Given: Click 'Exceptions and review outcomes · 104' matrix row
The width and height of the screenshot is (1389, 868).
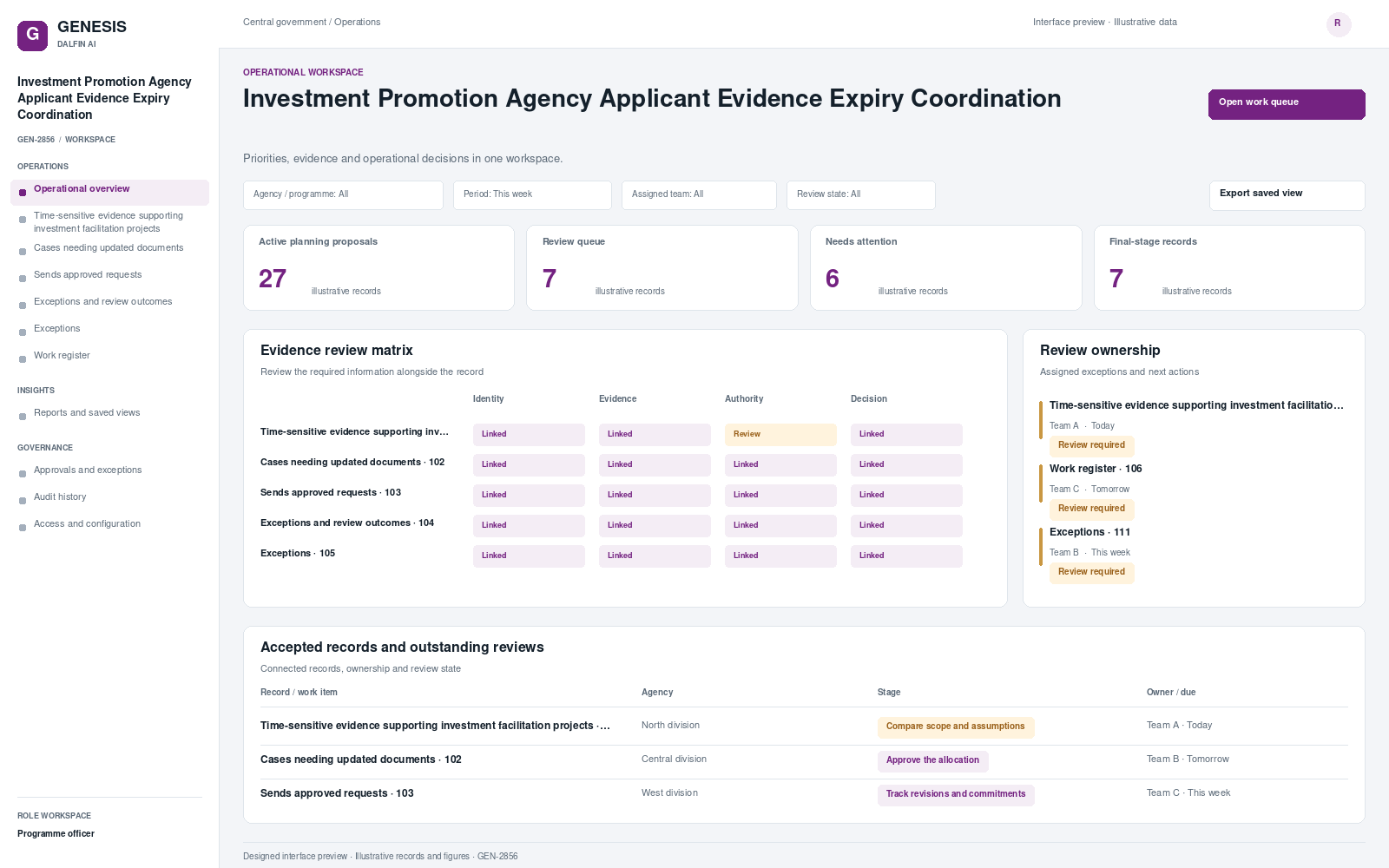Looking at the screenshot, I should point(611,525).
